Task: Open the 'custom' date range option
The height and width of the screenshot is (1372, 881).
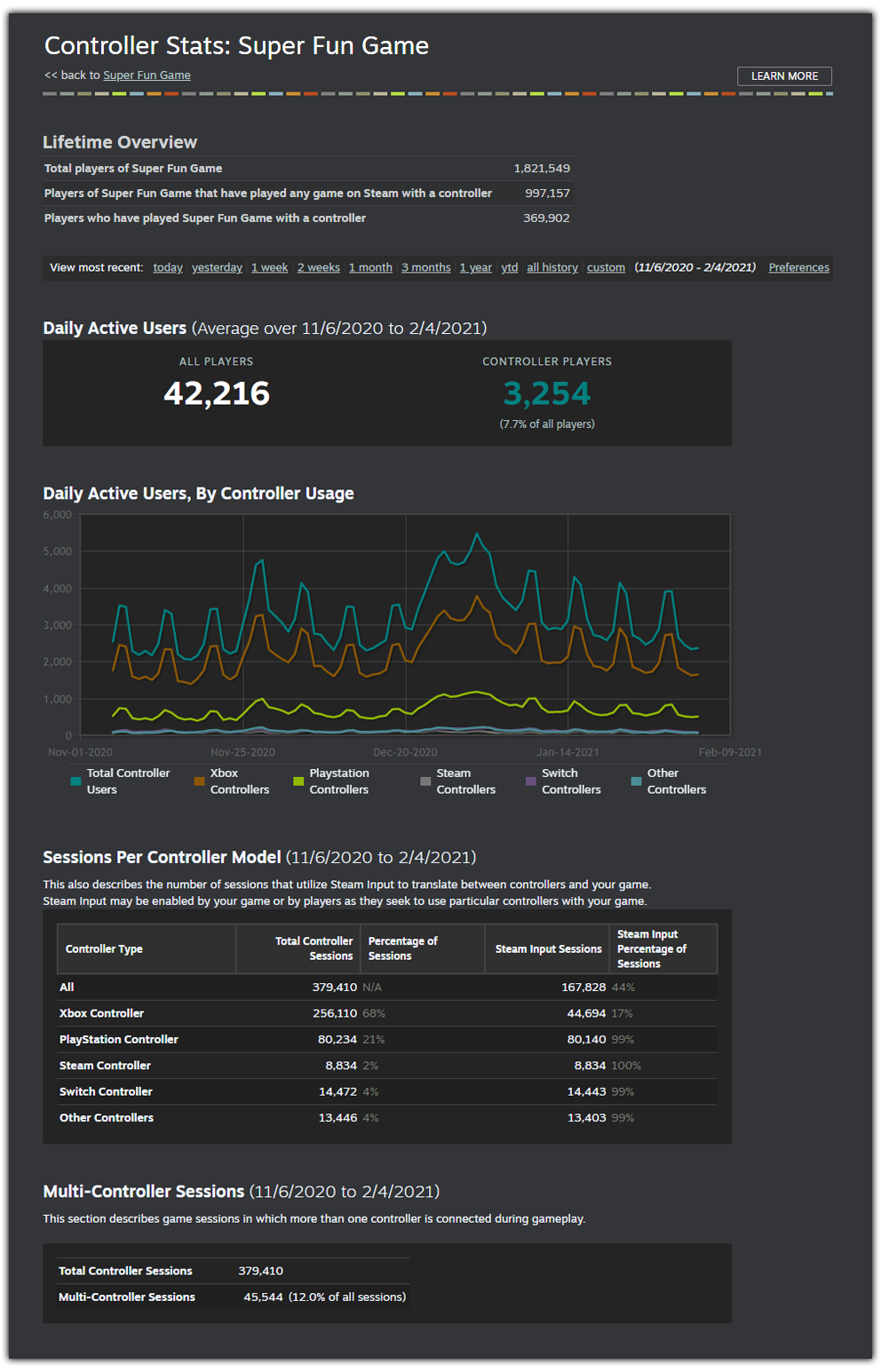Action: (x=606, y=267)
